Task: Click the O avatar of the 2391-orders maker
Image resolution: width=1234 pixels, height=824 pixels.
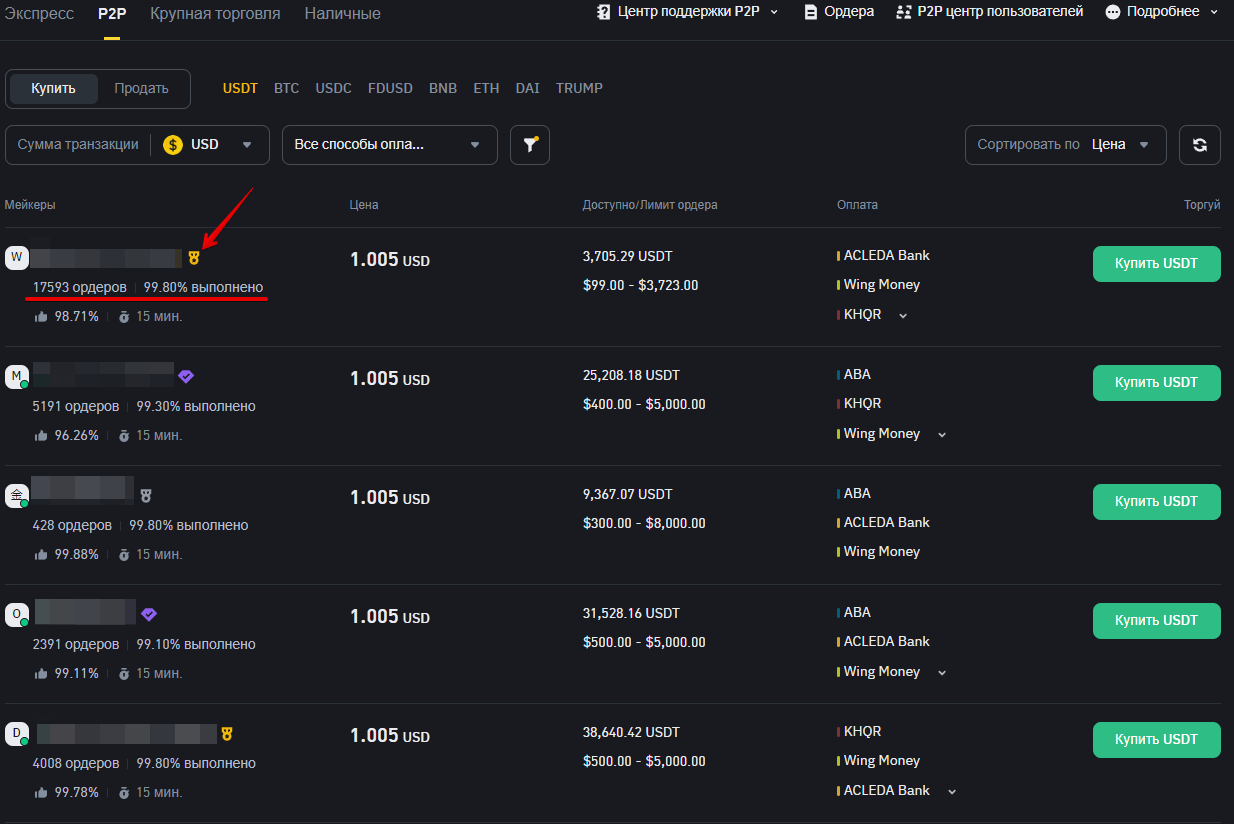Action: click(x=17, y=615)
